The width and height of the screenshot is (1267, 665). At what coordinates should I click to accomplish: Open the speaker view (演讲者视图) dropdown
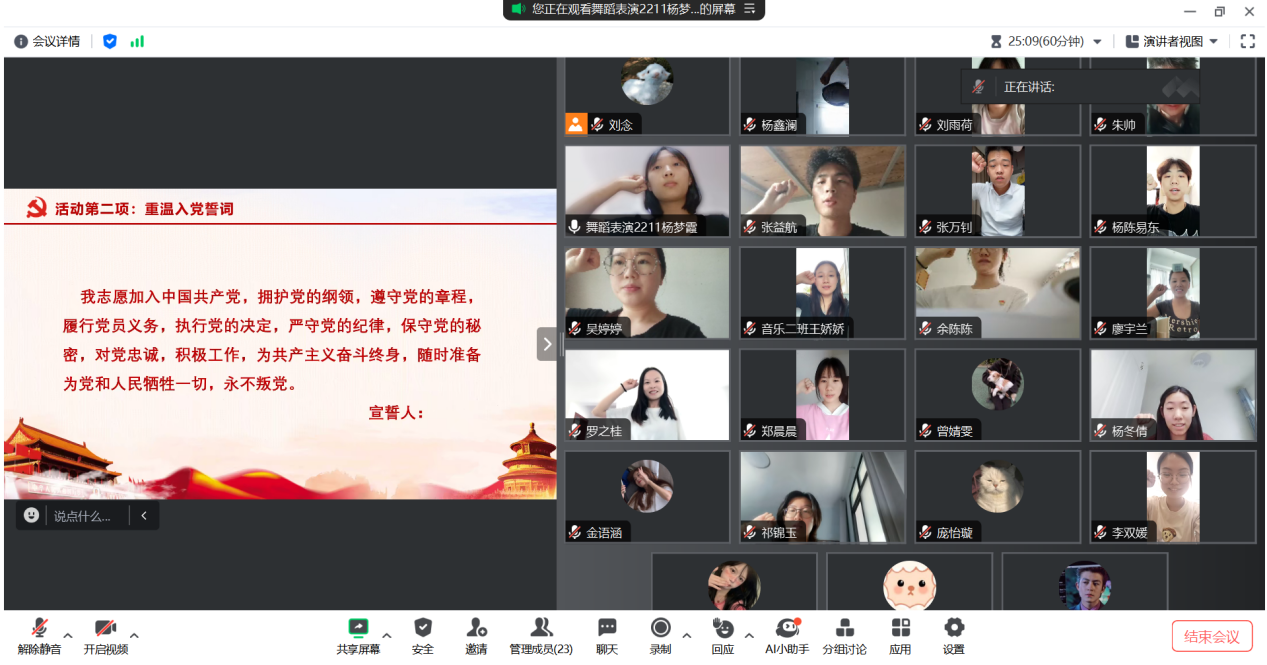[x=1172, y=41]
